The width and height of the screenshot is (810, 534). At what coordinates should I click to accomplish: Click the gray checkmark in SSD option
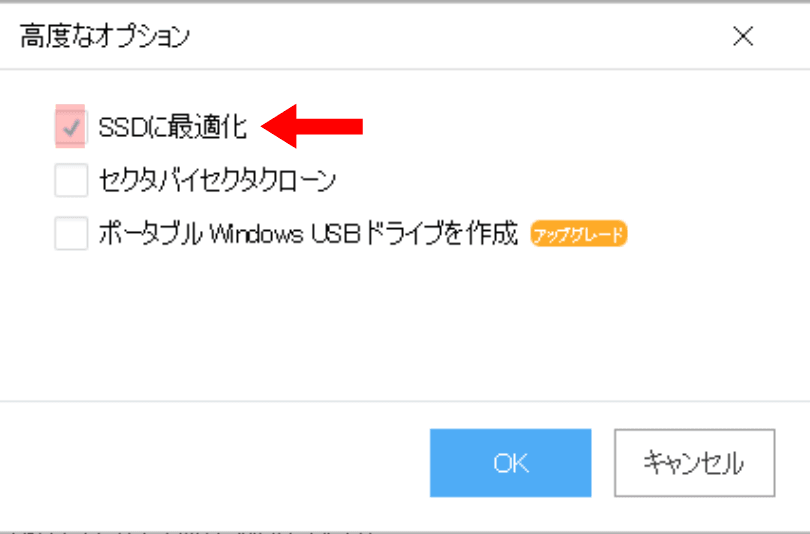pyautogui.click(x=71, y=127)
